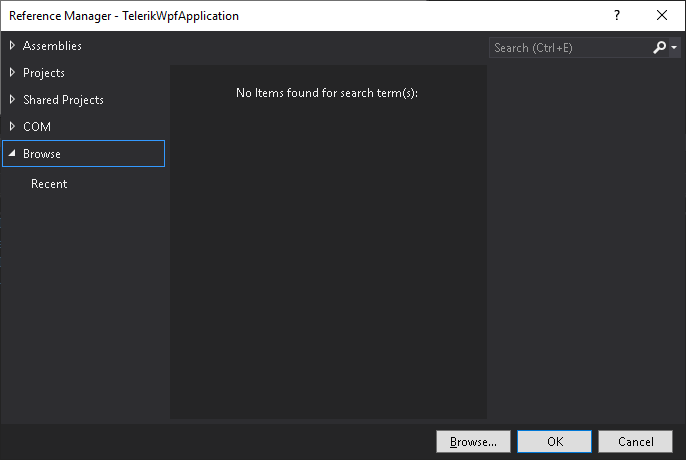Select the COM category label
This screenshot has width=686, height=460.
tap(37, 127)
